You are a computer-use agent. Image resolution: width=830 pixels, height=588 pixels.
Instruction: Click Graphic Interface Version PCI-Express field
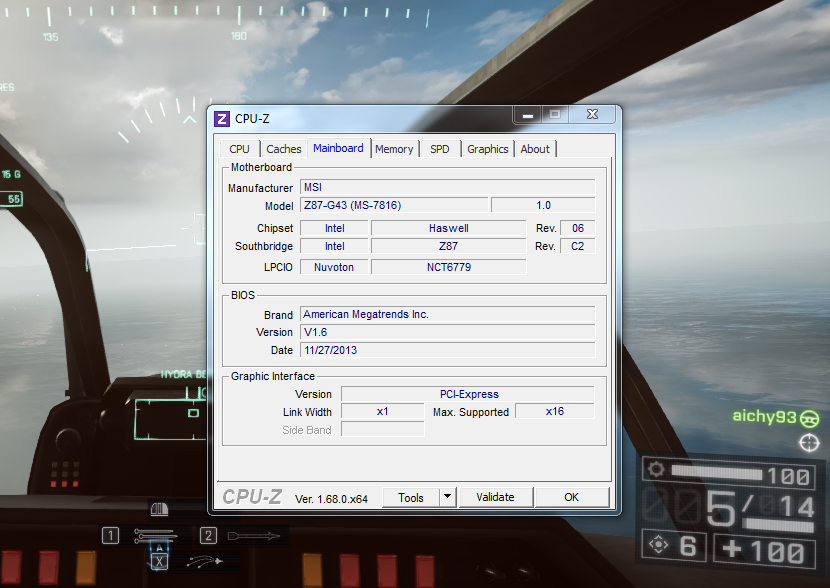(x=468, y=394)
